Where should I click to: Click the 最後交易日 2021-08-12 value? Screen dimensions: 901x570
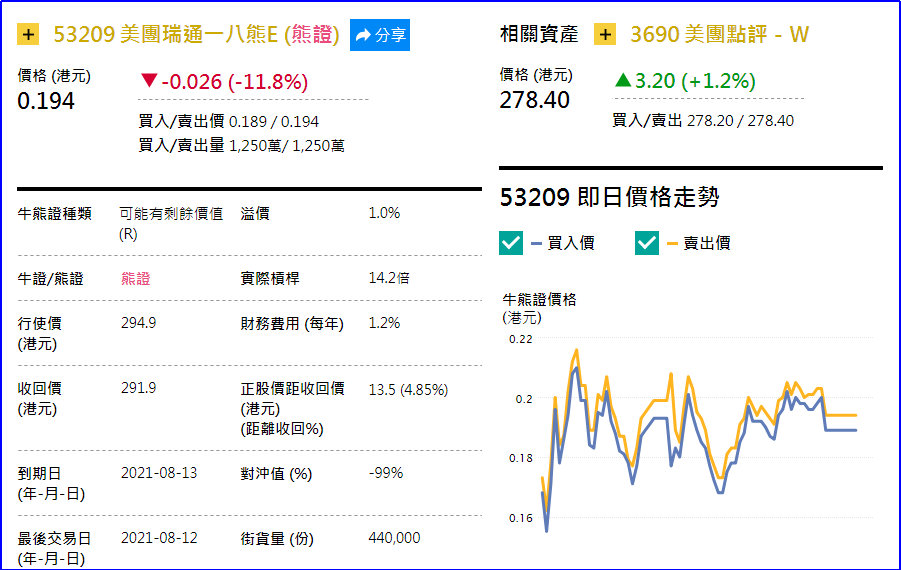[x=159, y=538]
